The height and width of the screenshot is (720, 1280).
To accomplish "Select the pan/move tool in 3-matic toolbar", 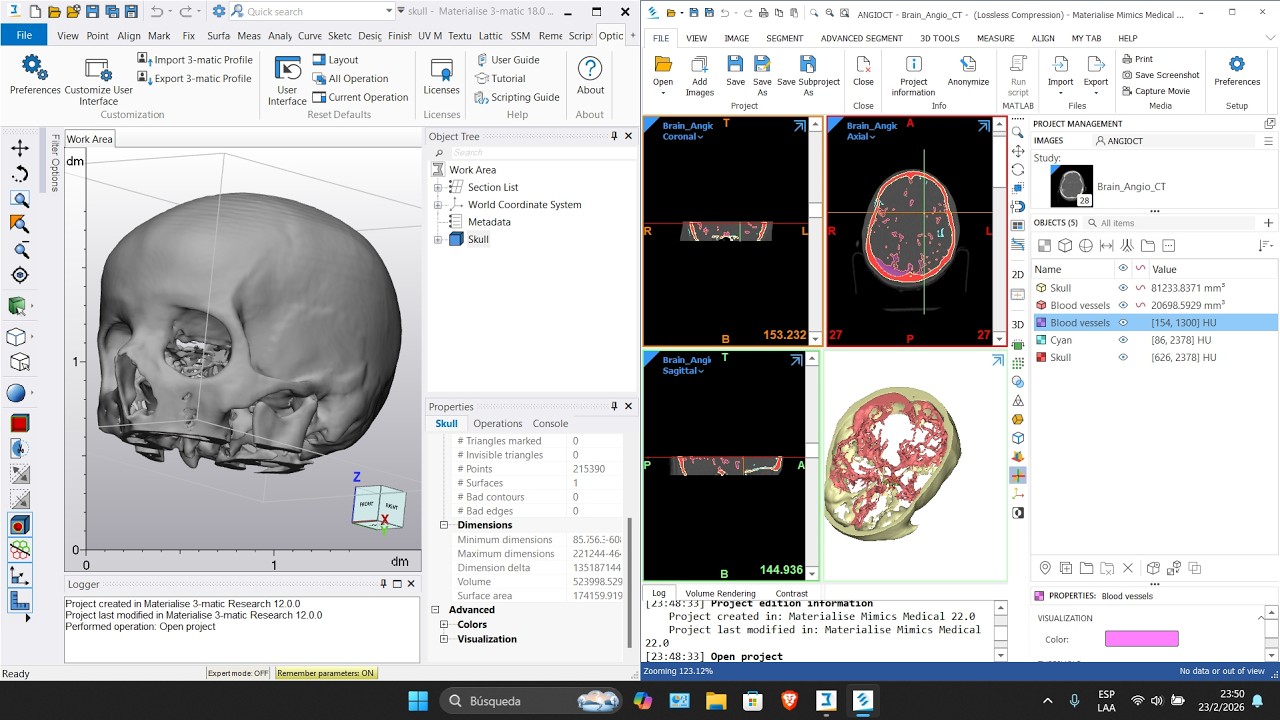I will (x=19, y=148).
